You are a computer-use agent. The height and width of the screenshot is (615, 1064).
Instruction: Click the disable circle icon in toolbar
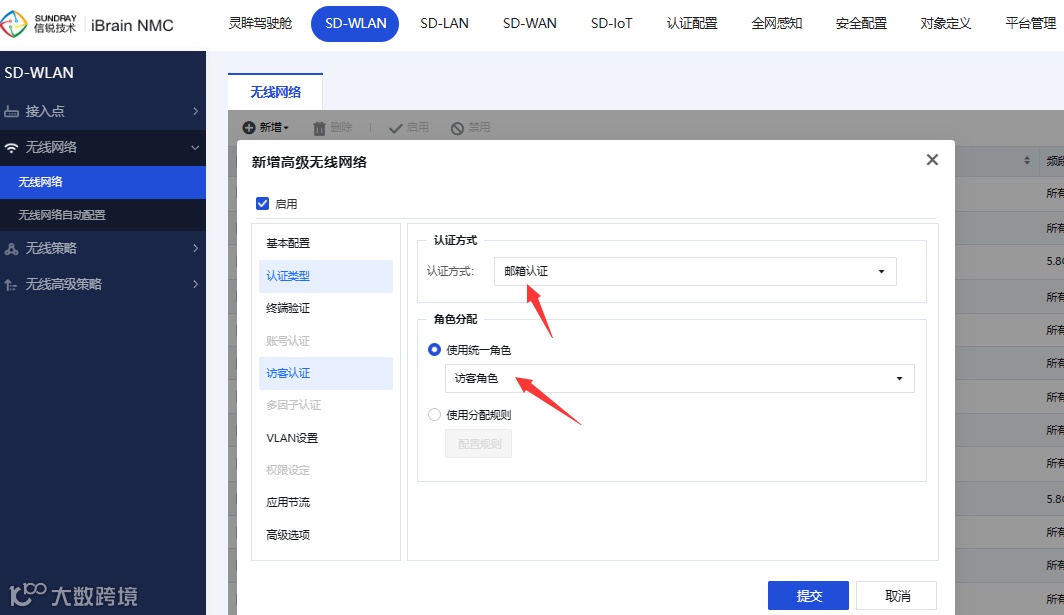click(457, 128)
